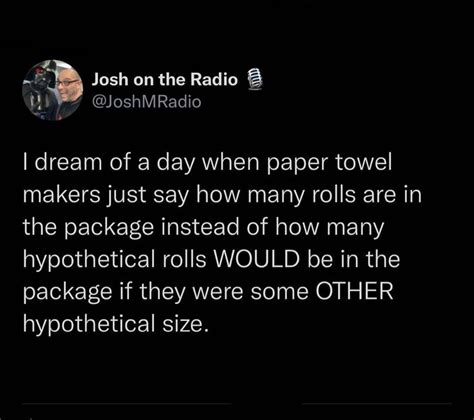Screen dimensions: 474x420
Task: Click the man's glasses in the avatar
Action: point(68,82)
